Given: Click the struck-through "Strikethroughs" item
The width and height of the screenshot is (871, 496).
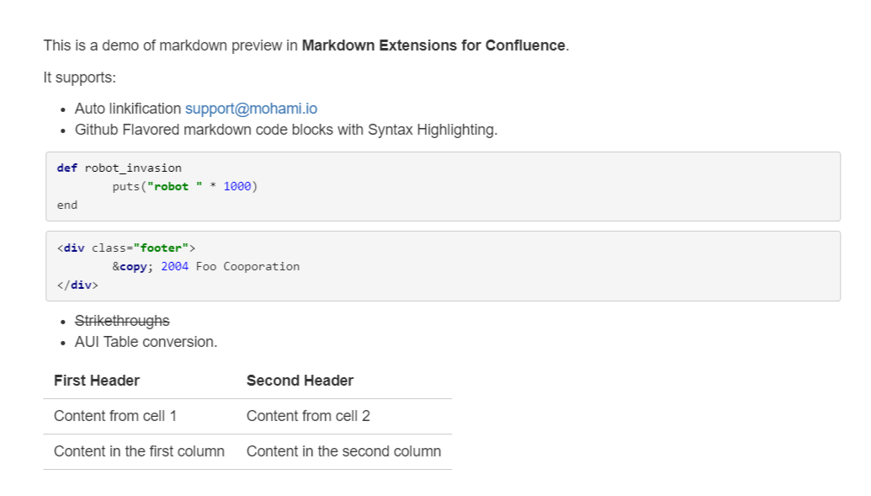Looking at the screenshot, I should (122, 320).
